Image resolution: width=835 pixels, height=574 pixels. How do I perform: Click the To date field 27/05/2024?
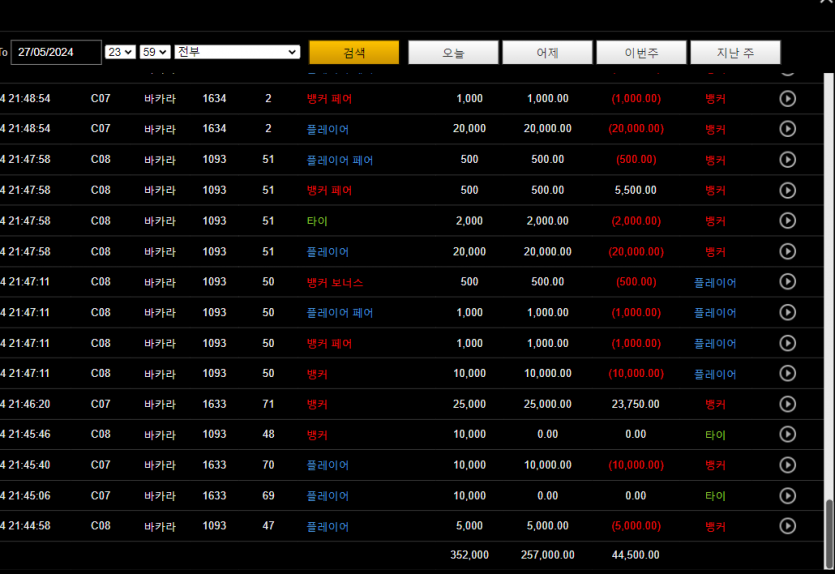pos(56,52)
